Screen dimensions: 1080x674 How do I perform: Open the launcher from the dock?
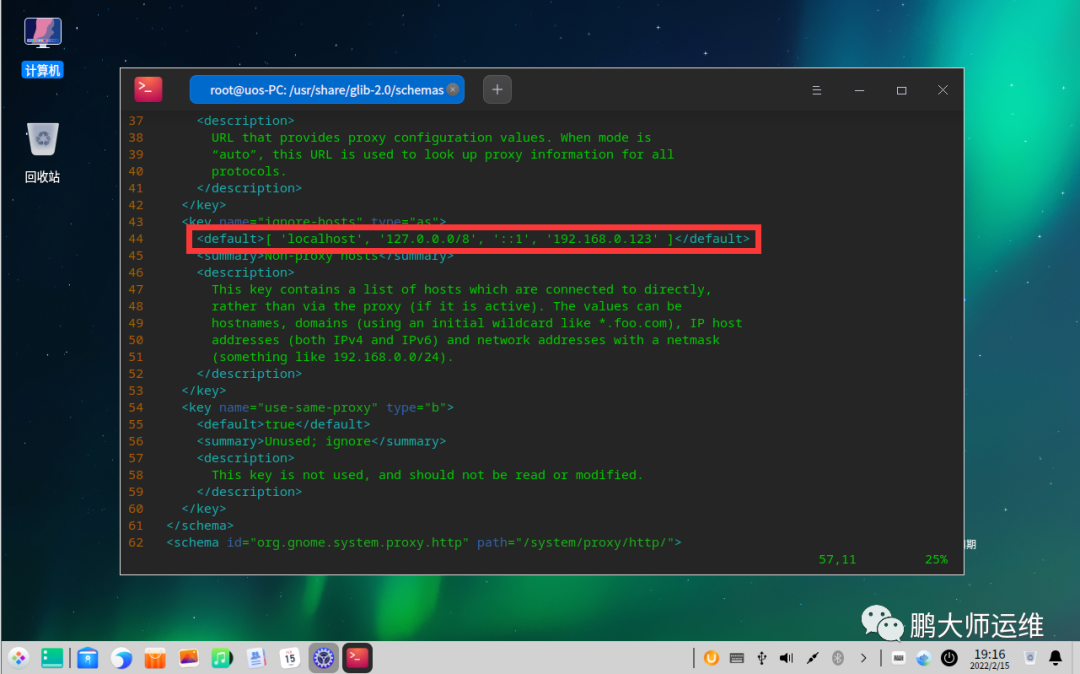tap(19, 658)
